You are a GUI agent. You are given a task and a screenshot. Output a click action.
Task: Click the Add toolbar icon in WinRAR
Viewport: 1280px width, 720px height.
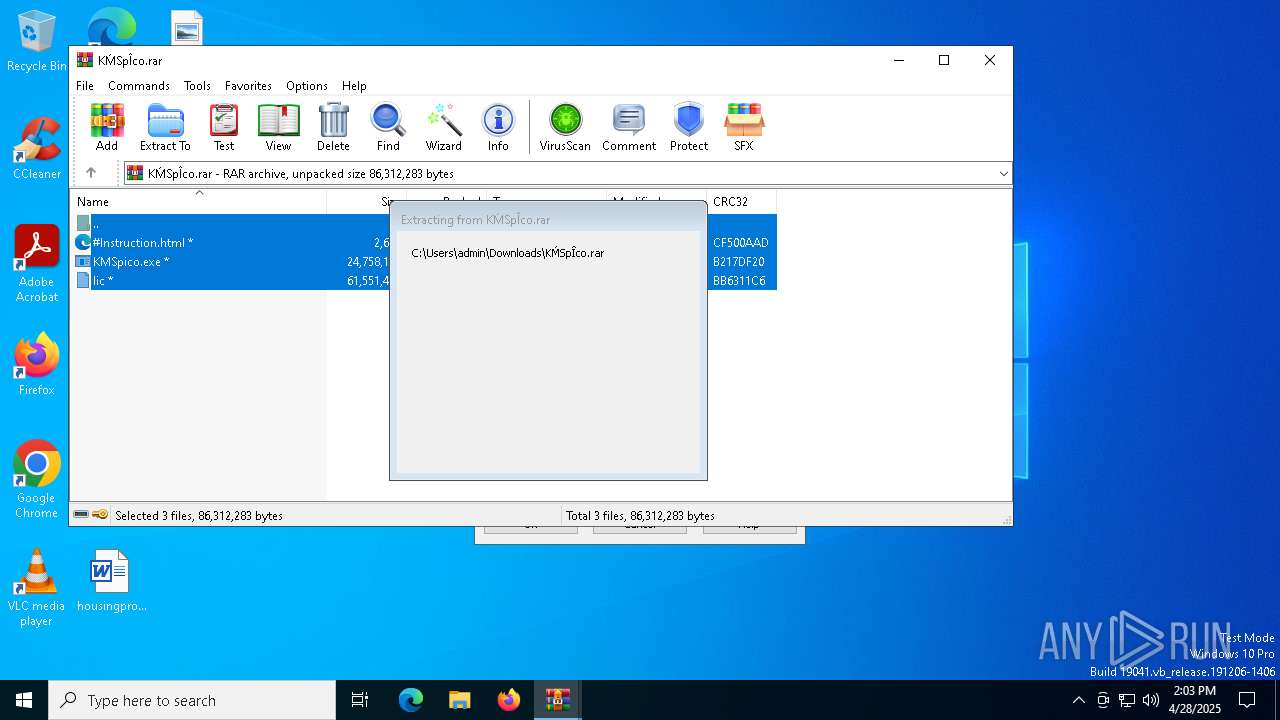click(107, 127)
